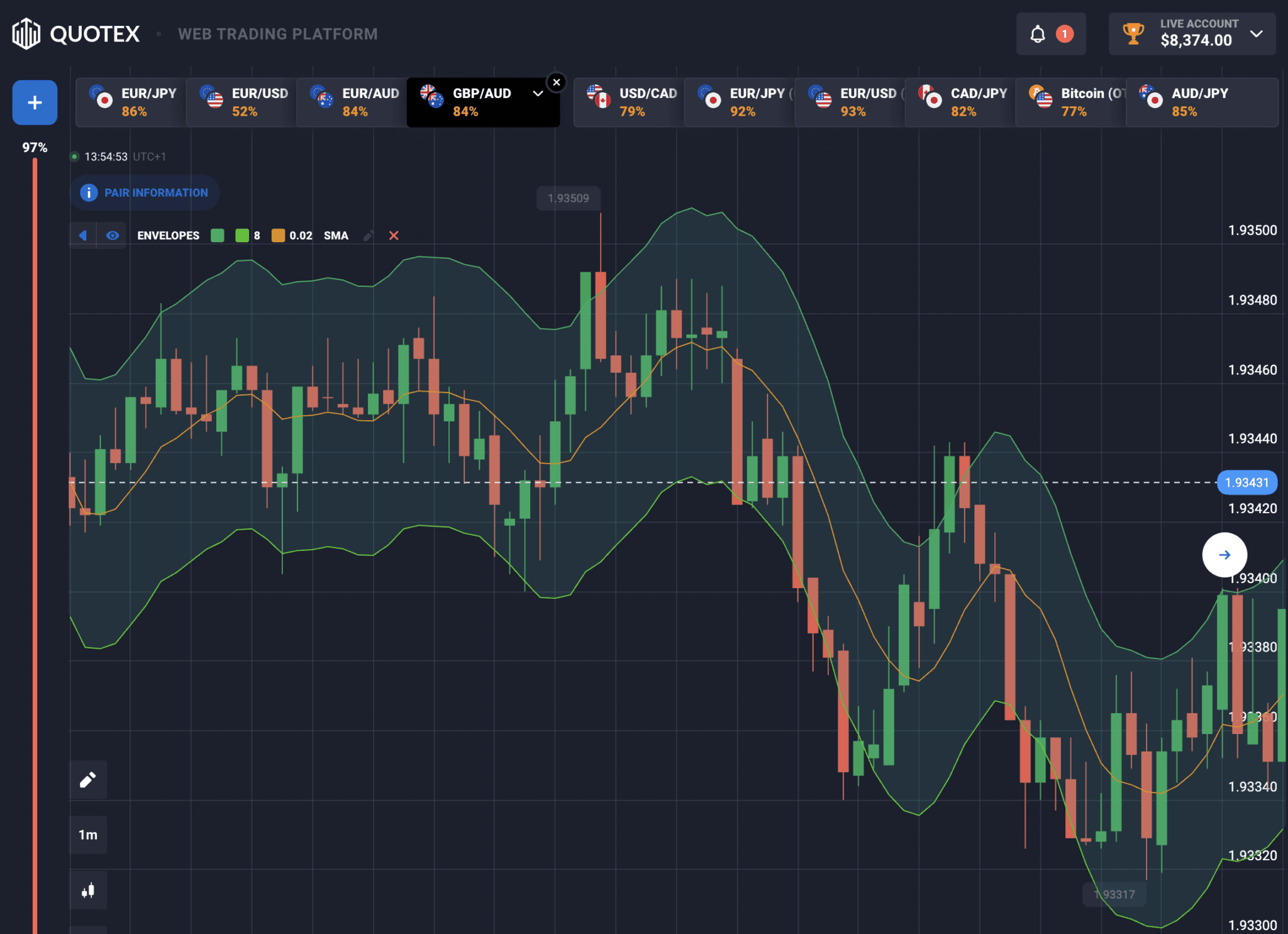Open the drawing pencil tool

click(x=88, y=780)
